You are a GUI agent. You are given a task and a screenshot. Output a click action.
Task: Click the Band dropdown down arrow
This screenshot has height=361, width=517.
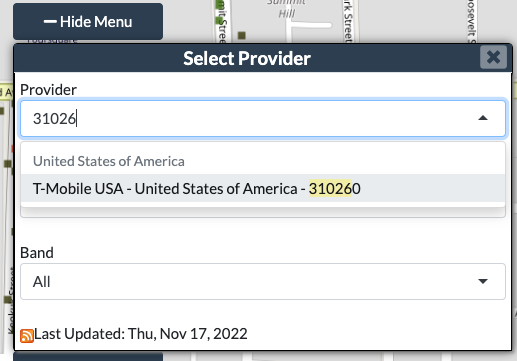[483, 281]
